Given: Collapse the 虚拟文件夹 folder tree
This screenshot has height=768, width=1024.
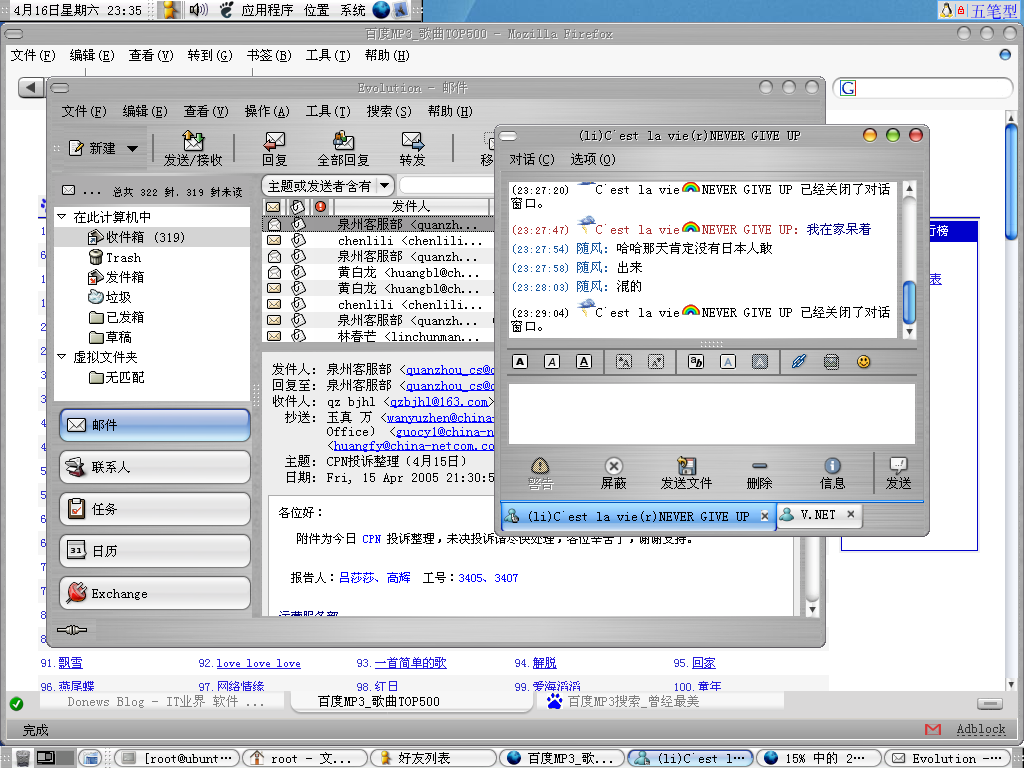Looking at the screenshot, I should point(61,357).
